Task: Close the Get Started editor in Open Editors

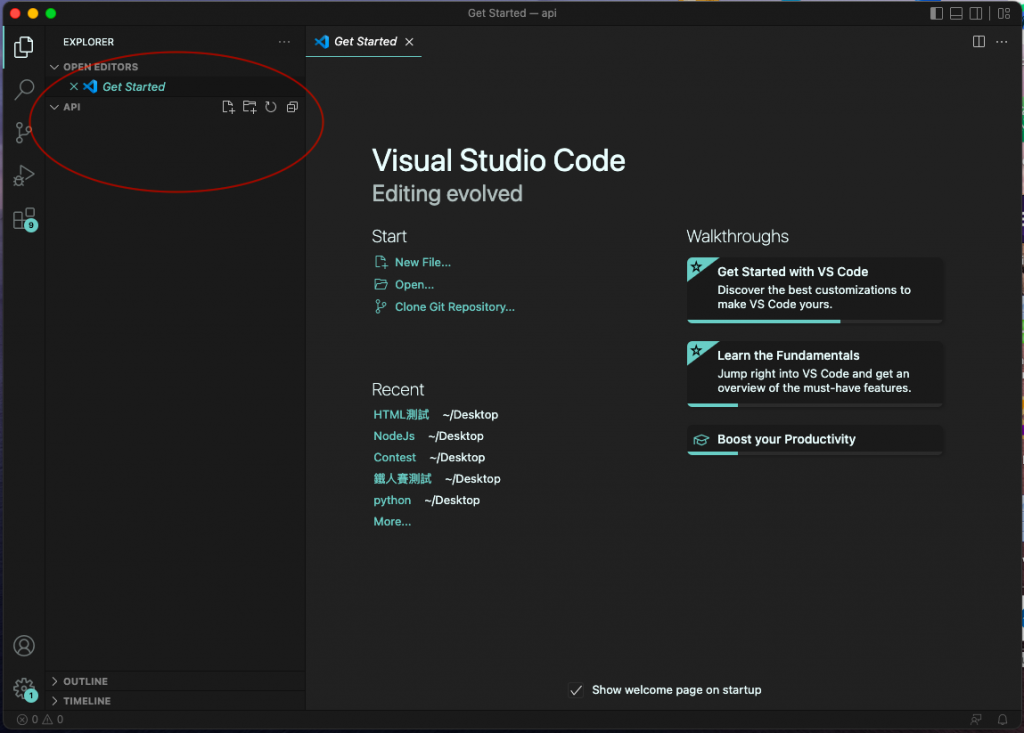Action: click(74, 87)
